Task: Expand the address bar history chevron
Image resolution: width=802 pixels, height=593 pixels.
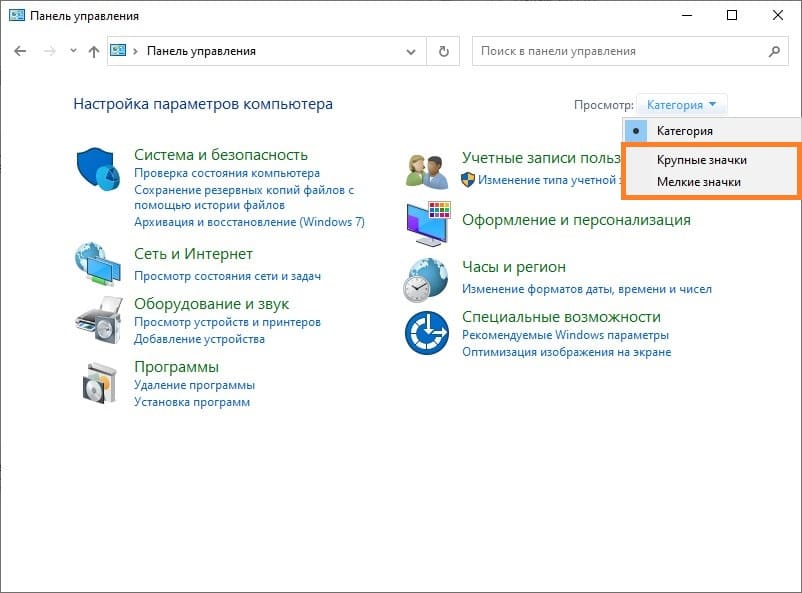Action: (411, 51)
